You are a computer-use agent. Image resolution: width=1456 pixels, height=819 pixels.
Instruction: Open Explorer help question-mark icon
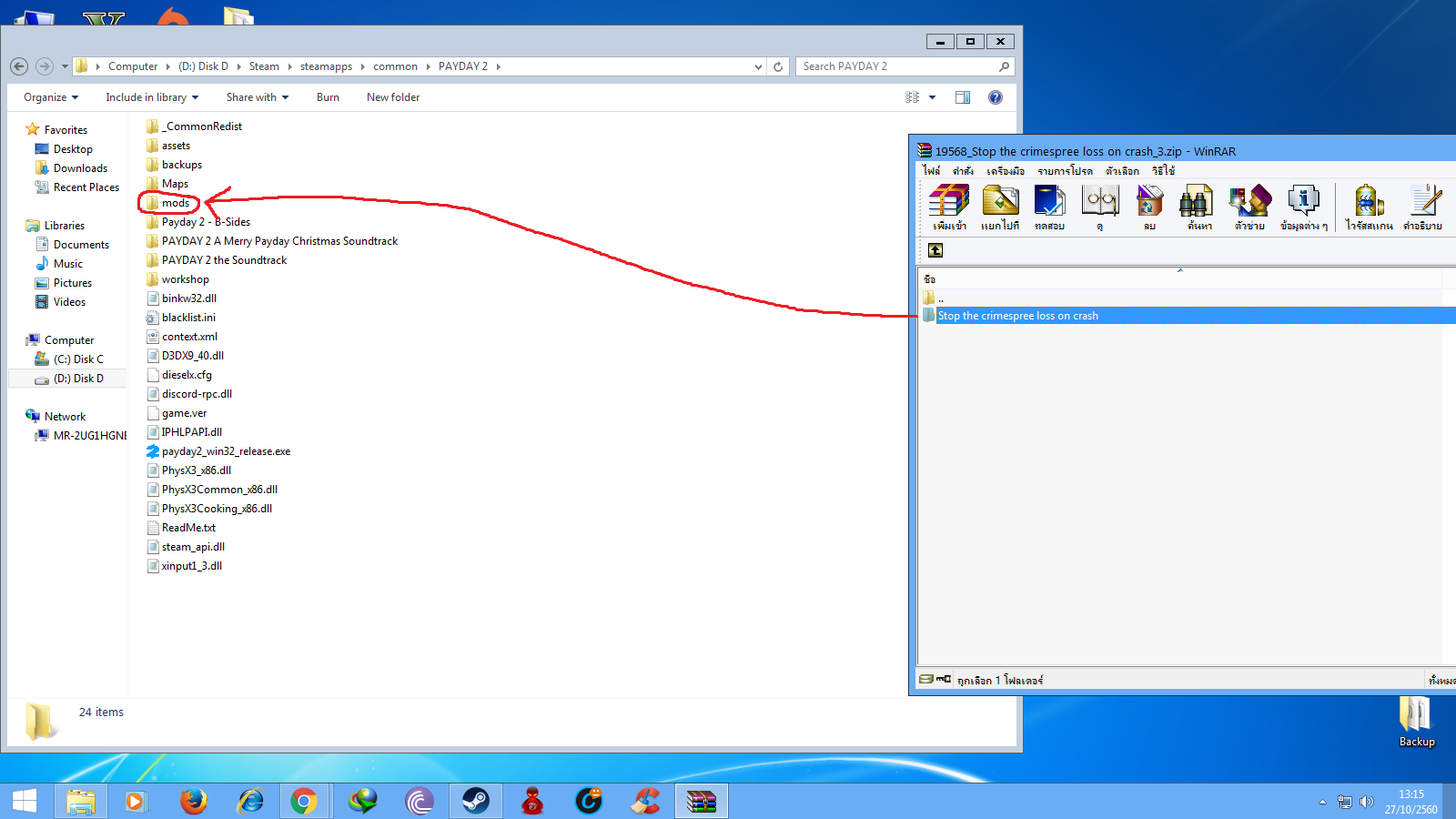(996, 97)
